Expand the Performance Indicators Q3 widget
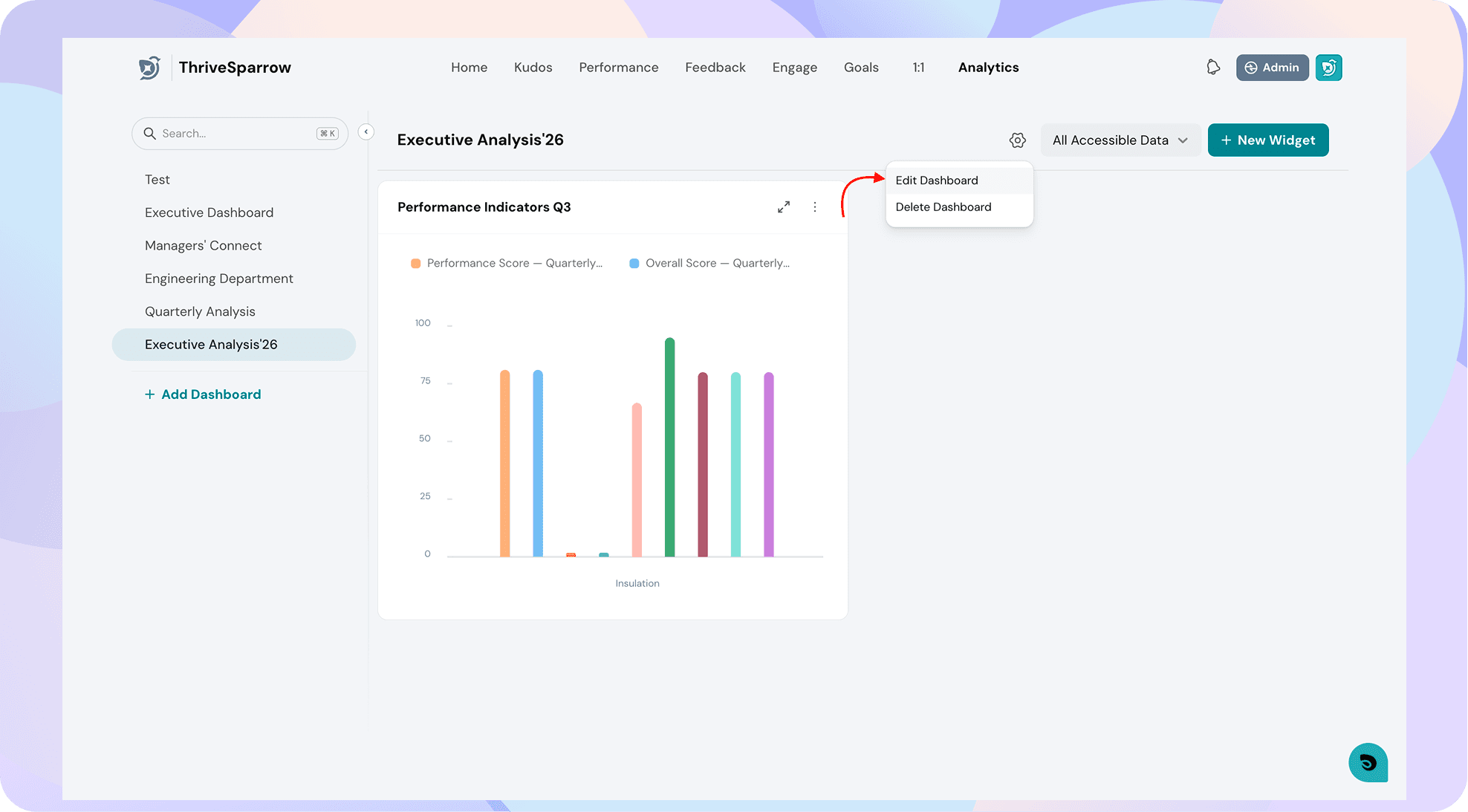Viewport: 1468px width, 812px height. coord(784,207)
